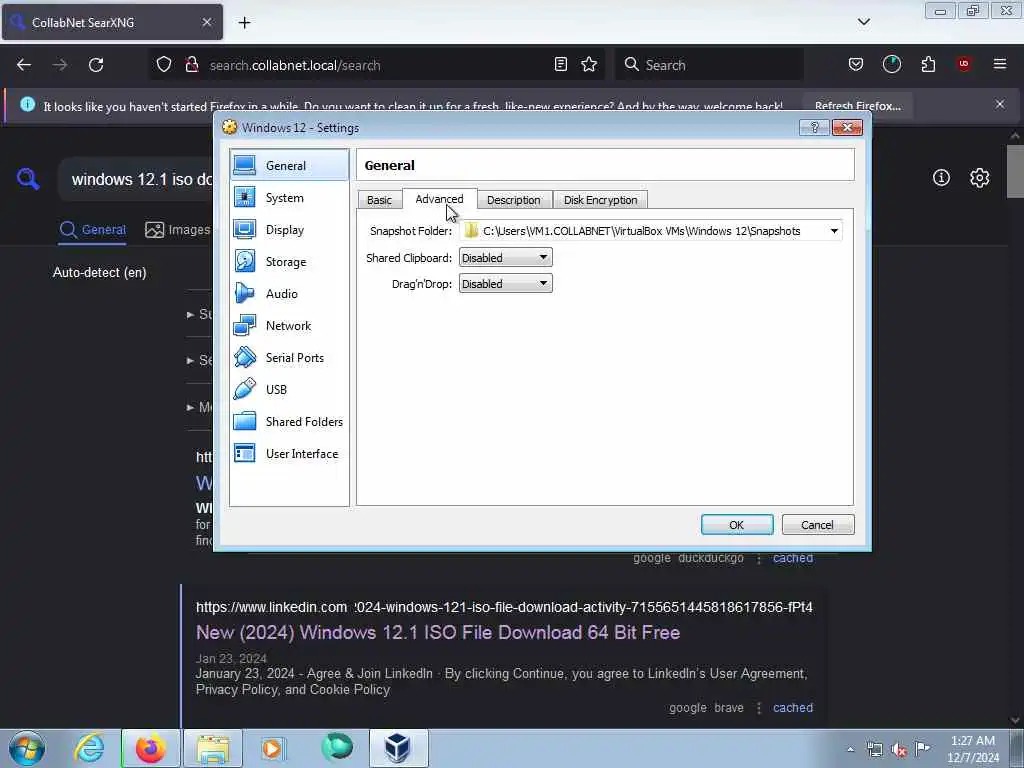Switch to the Description tab
1024x768 pixels.
[x=514, y=200]
